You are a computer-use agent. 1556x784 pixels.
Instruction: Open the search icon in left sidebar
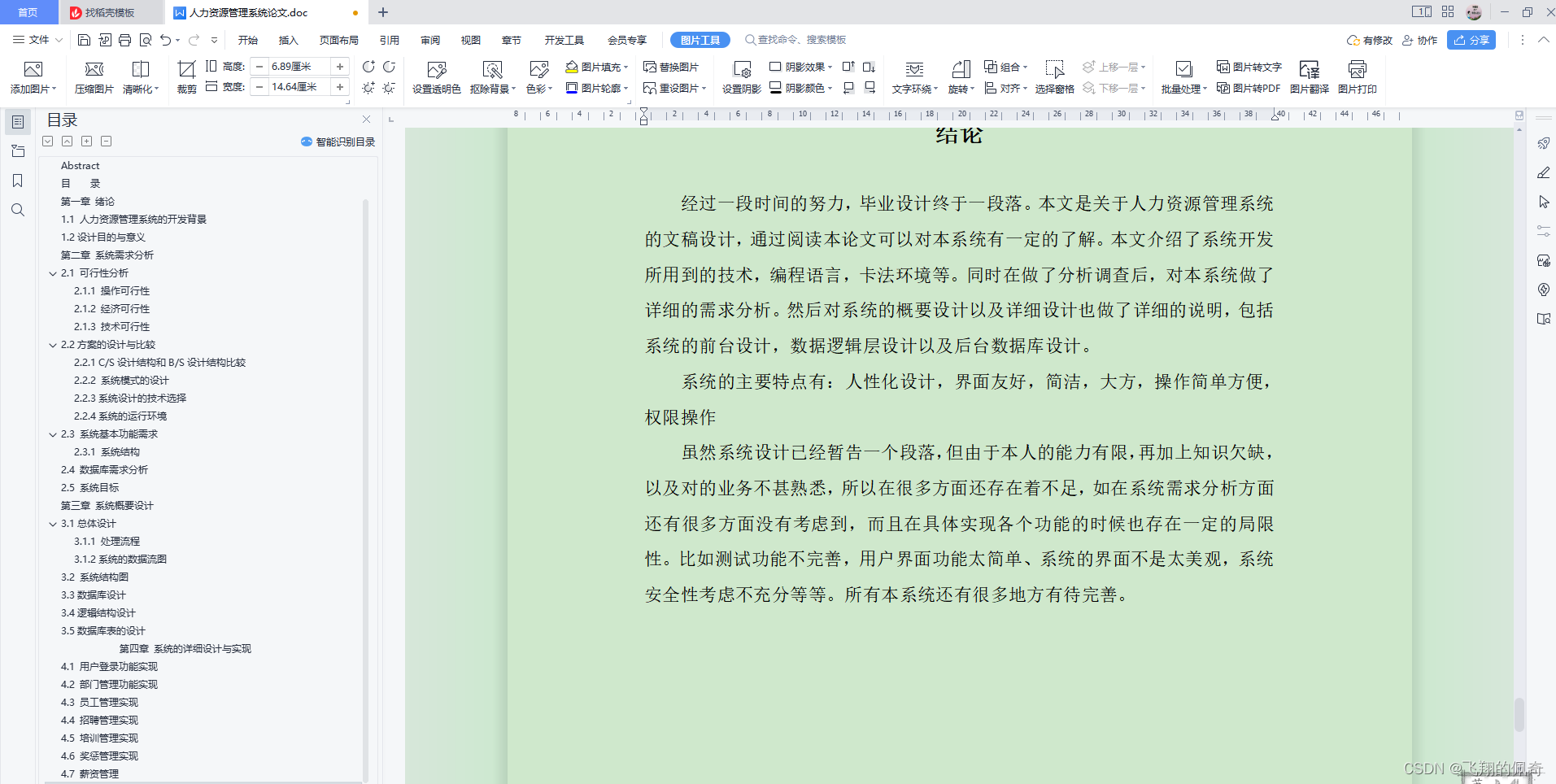click(18, 210)
